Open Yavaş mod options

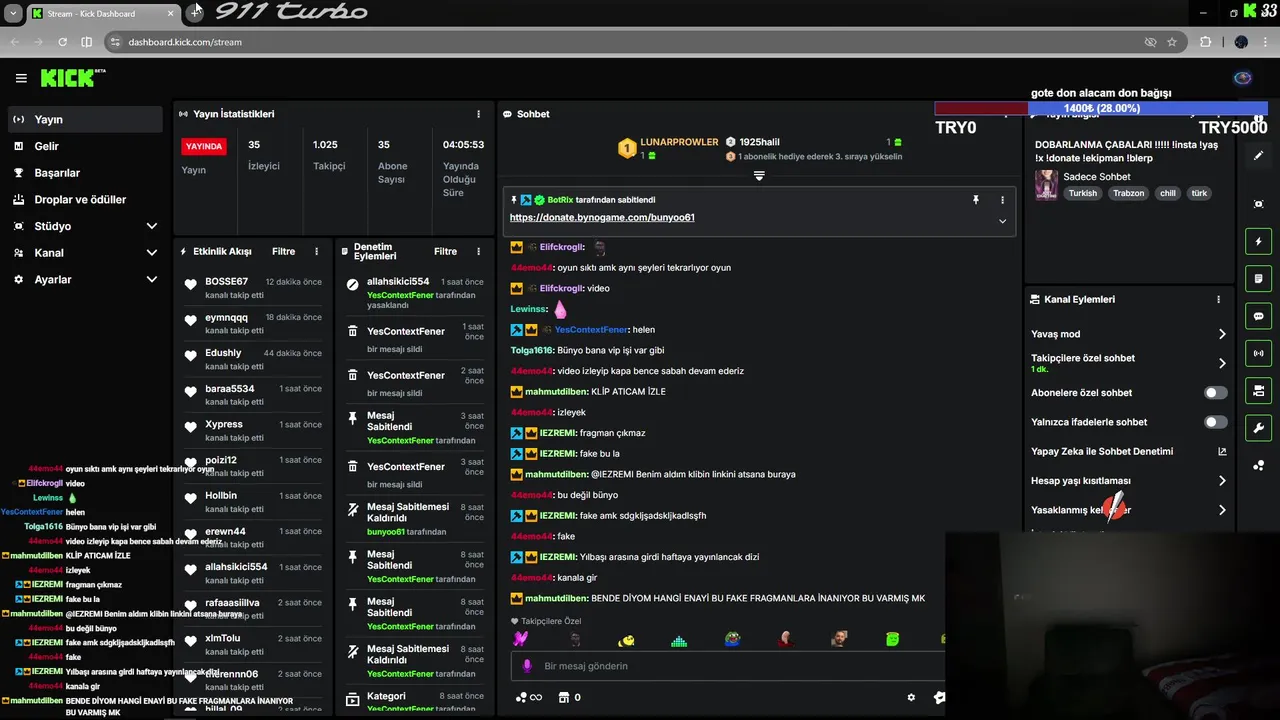point(1129,334)
